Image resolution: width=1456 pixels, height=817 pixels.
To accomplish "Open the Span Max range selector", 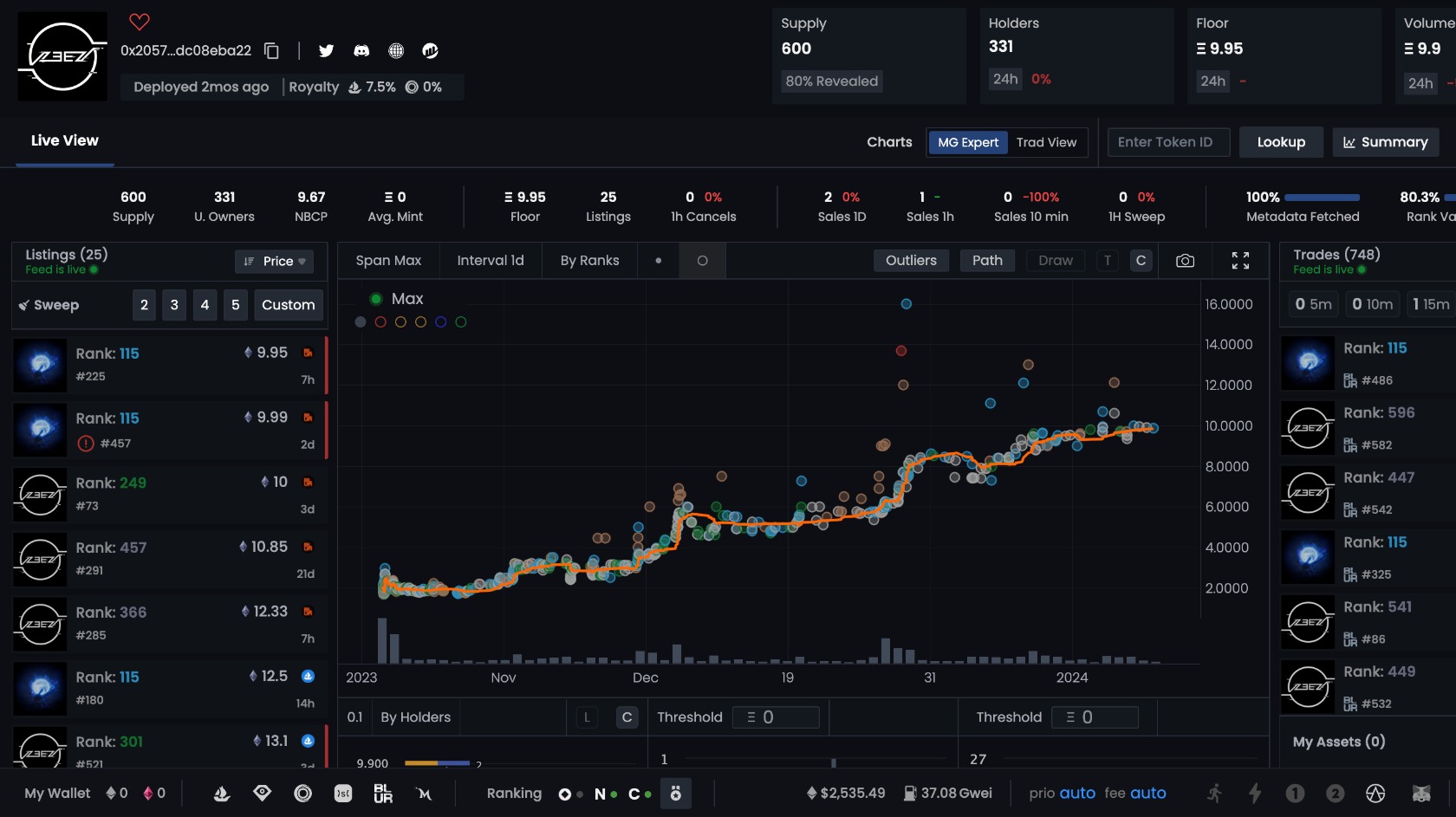I will [x=388, y=261].
